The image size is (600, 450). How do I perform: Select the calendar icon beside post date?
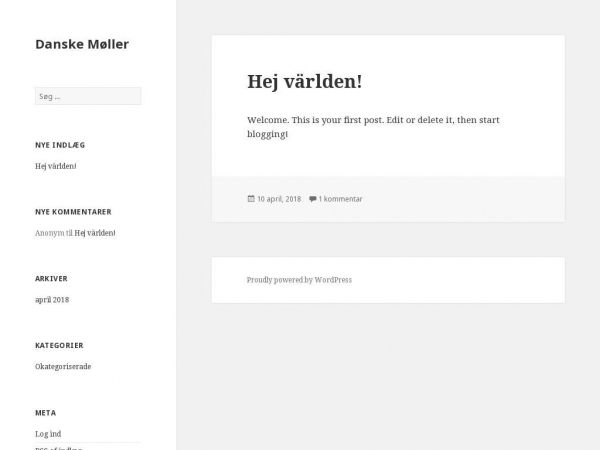pos(251,199)
